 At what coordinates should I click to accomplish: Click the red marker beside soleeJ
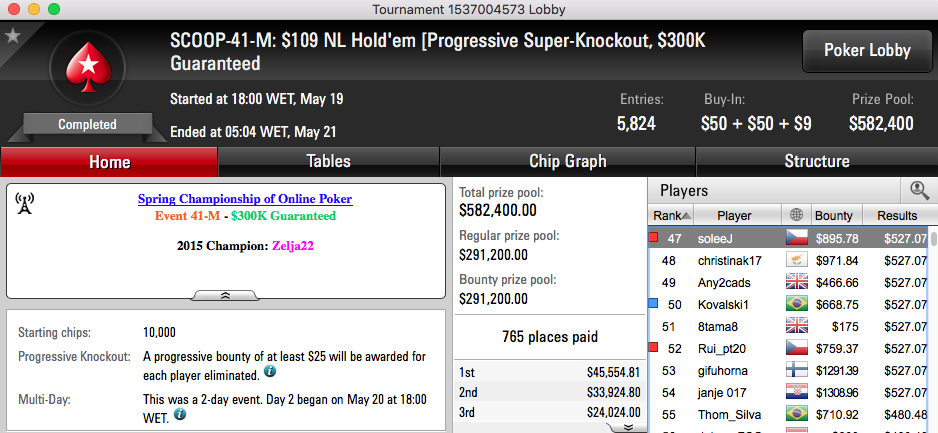pos(654,237)
